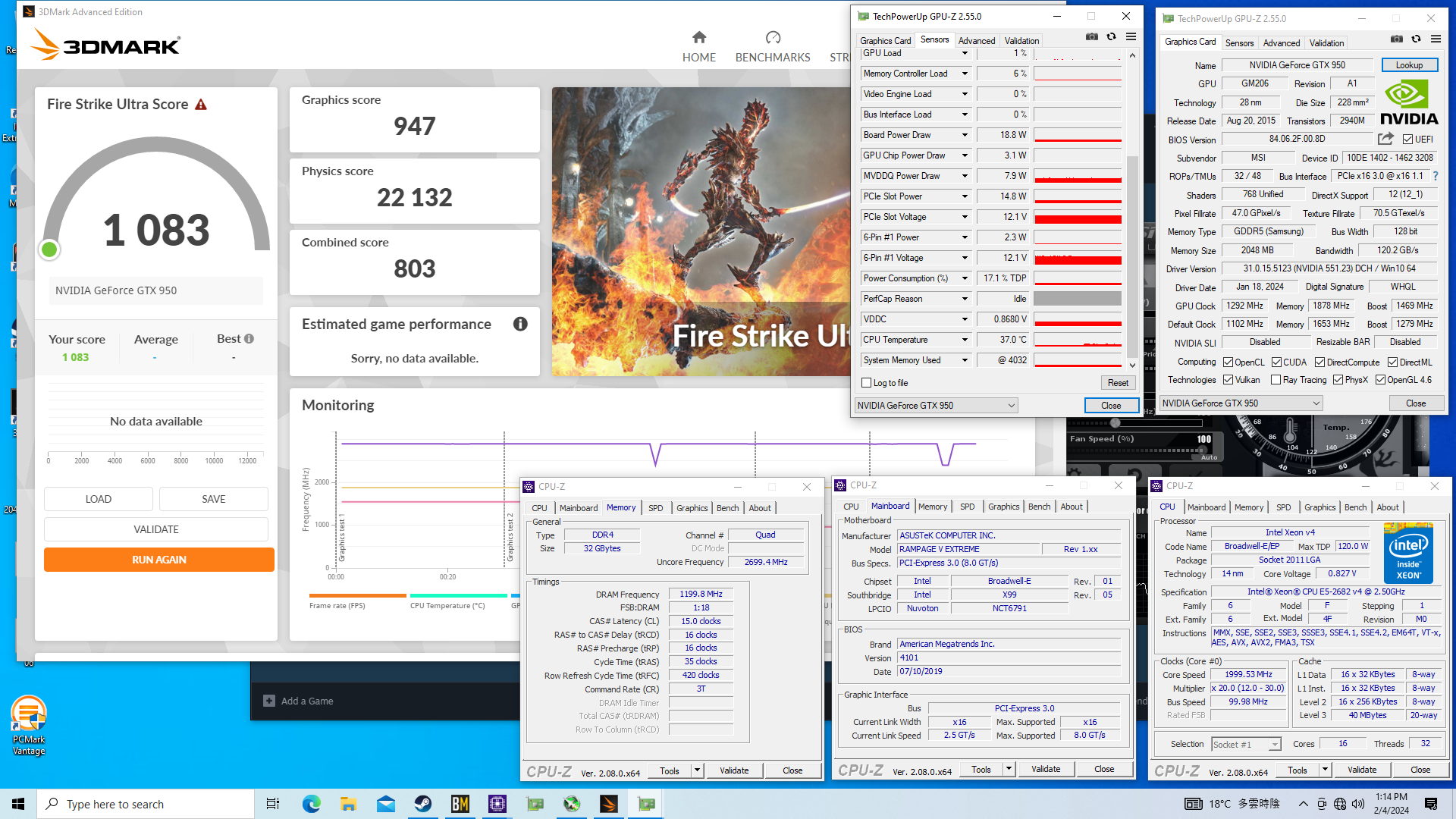Expand the CPU Temperature sensor dropdown

click(965, 340)
